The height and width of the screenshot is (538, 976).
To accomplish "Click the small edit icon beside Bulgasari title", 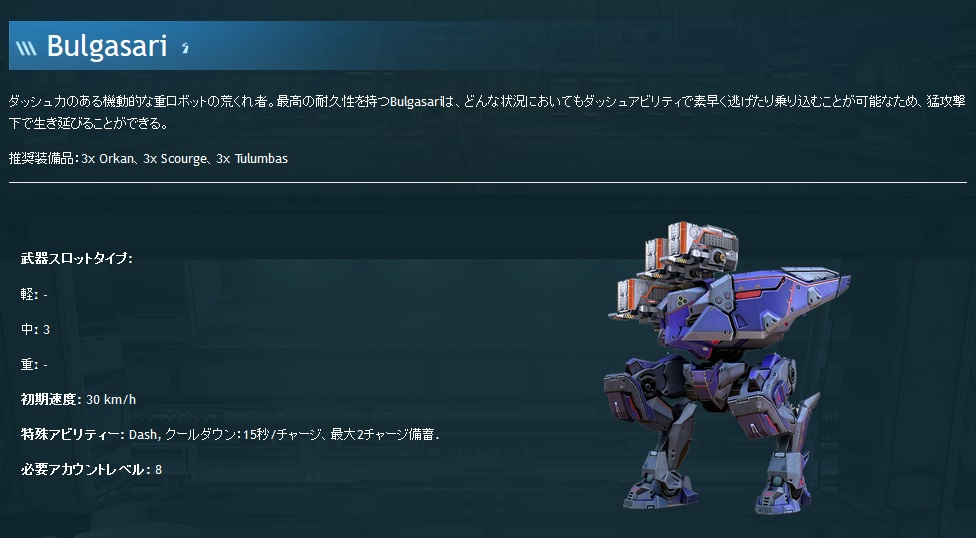I will coord(185,48).
